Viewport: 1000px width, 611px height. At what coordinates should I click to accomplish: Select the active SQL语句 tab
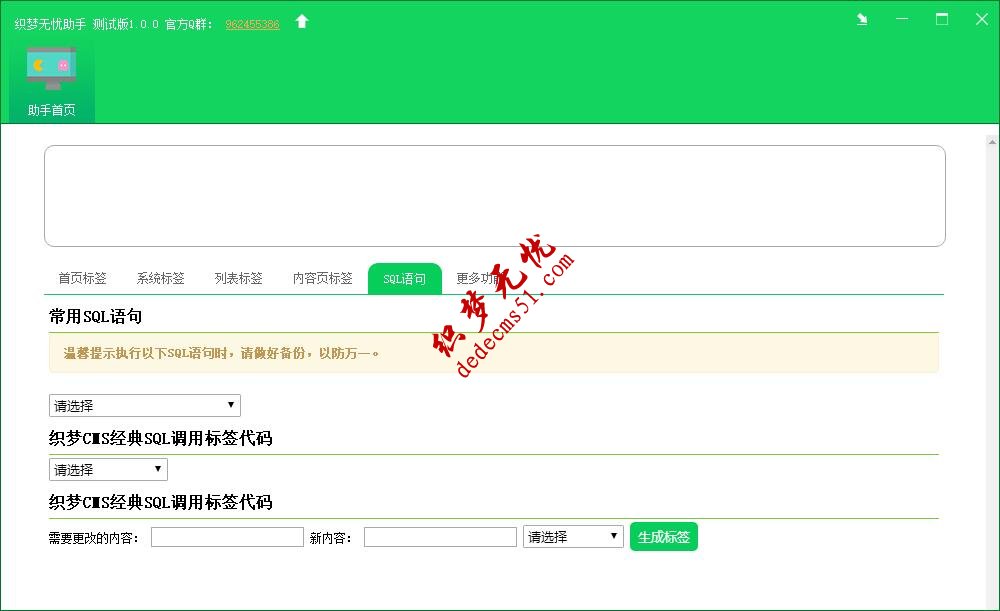point(404,278)
